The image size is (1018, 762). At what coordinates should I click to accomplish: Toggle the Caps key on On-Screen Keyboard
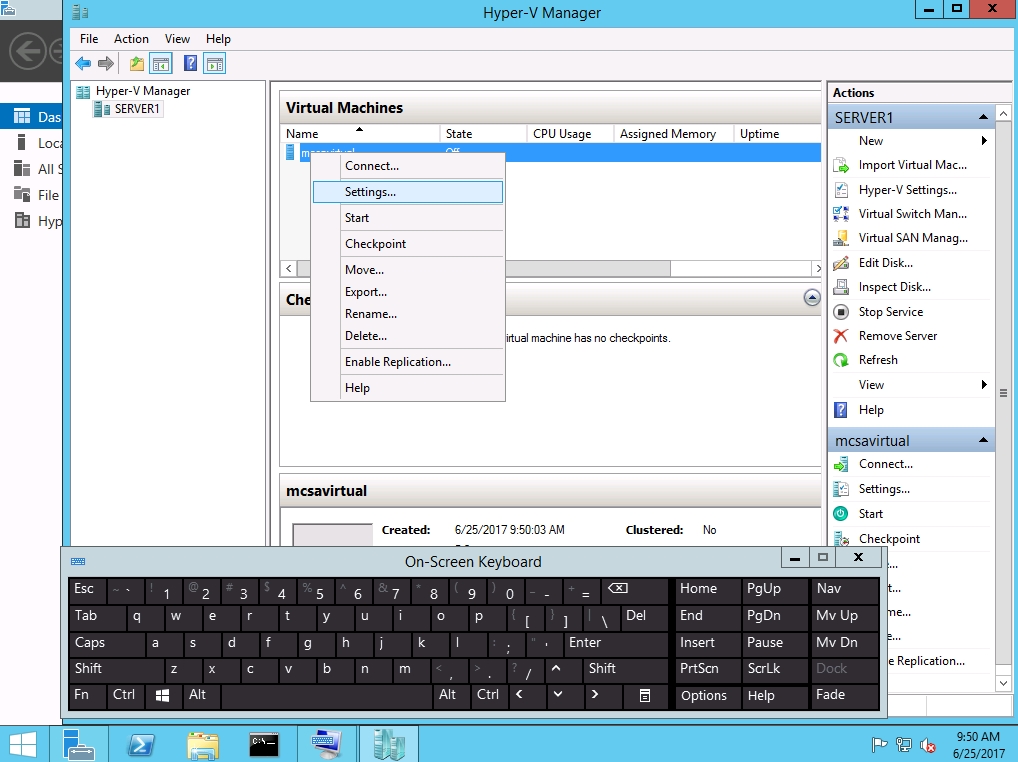(x=106, y=643)
